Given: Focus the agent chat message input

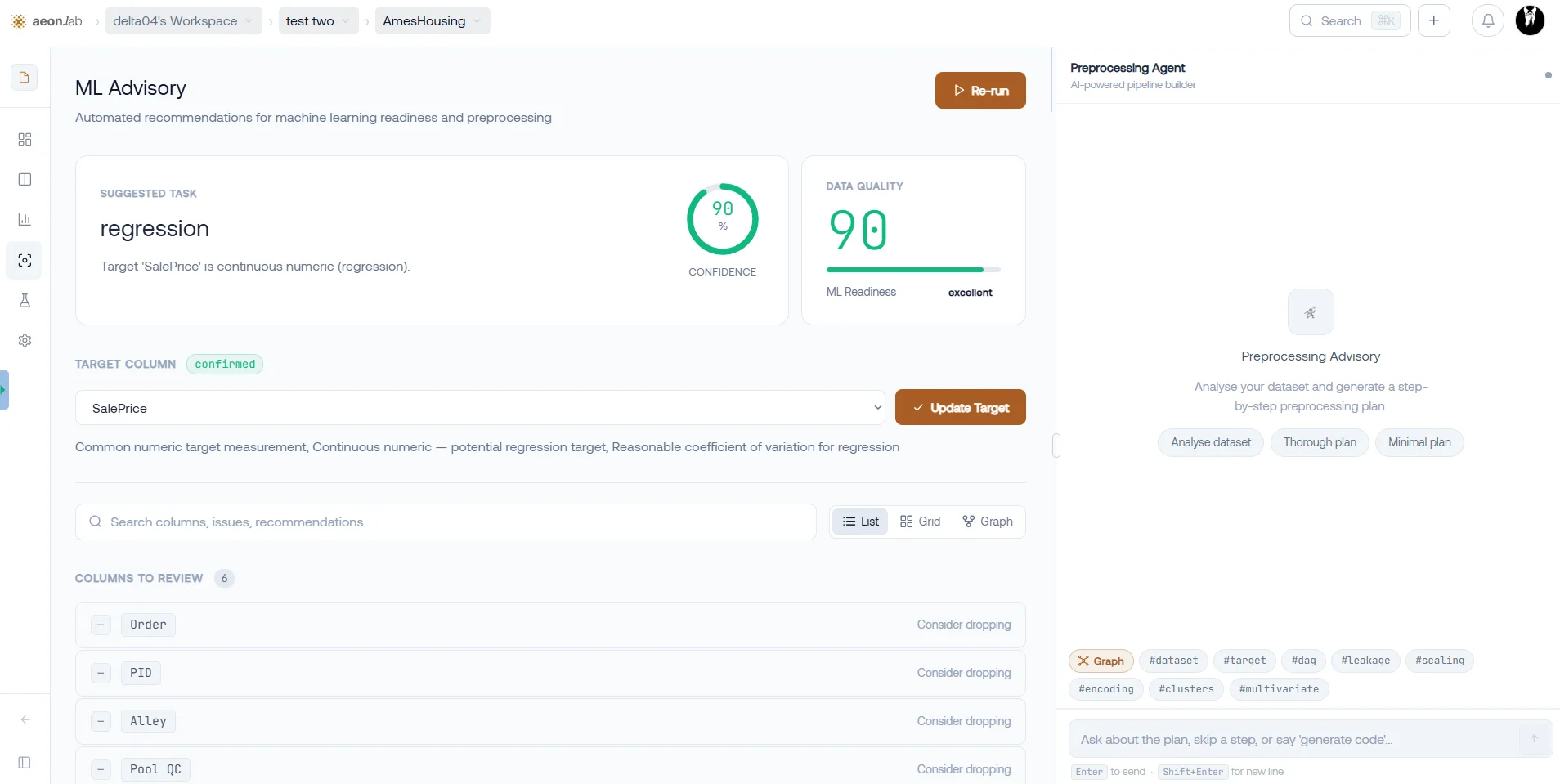Looking at the screenshot, I should point(1310,739).
